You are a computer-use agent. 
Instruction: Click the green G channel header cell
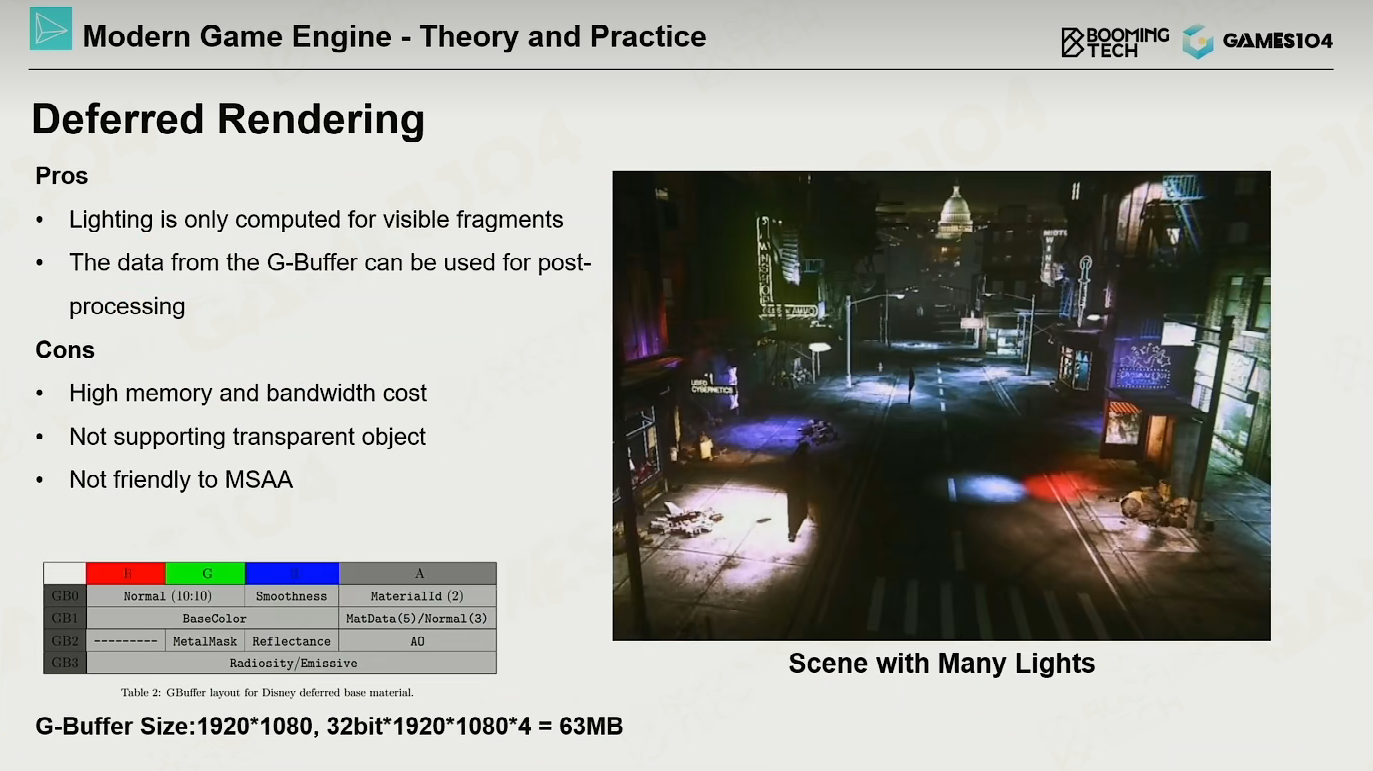pos(206,573)
